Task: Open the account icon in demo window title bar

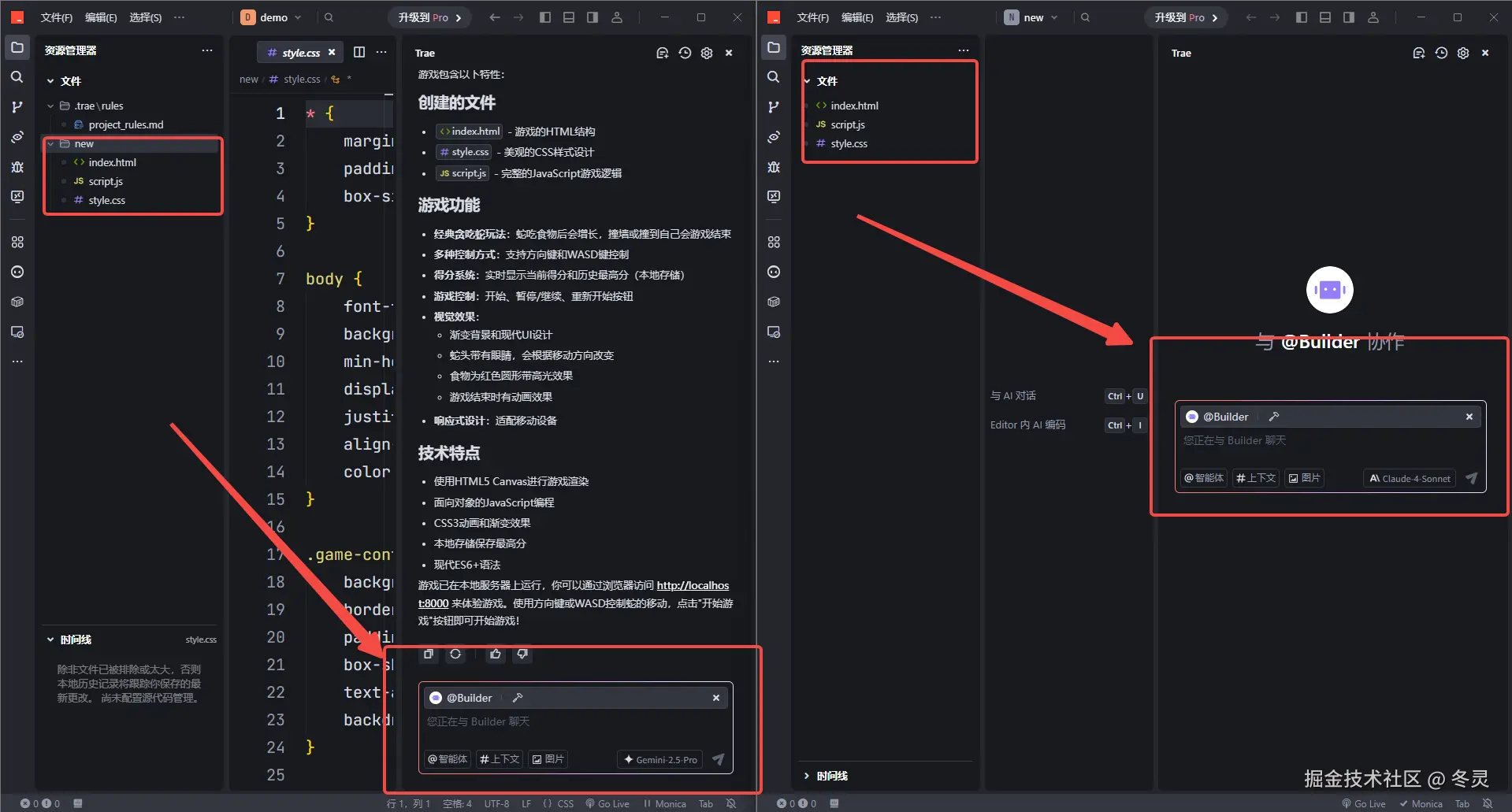Action: [616, 17]
